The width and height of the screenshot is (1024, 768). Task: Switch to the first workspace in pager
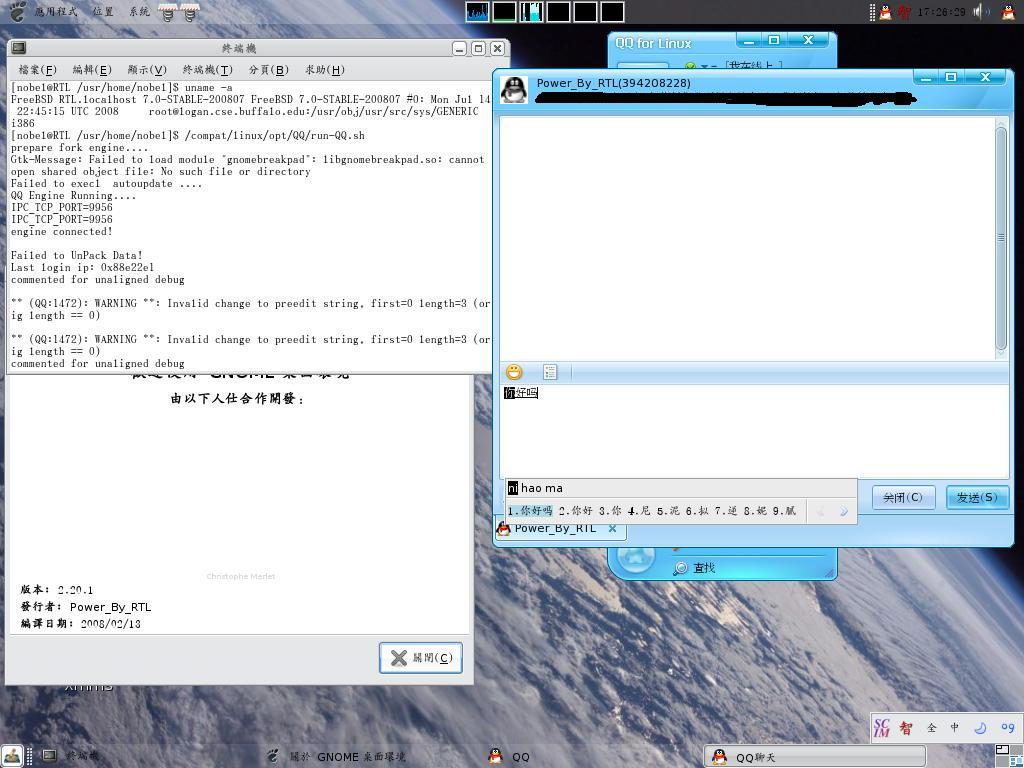coord(1002,750)
